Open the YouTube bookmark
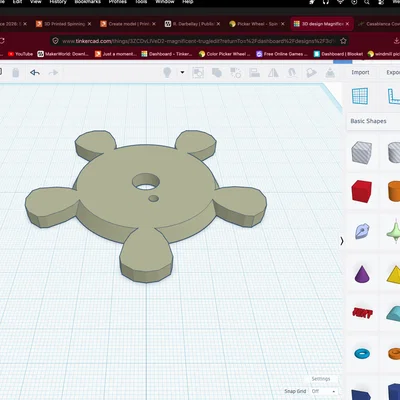The image size is (400, 400). click(20, 54)
